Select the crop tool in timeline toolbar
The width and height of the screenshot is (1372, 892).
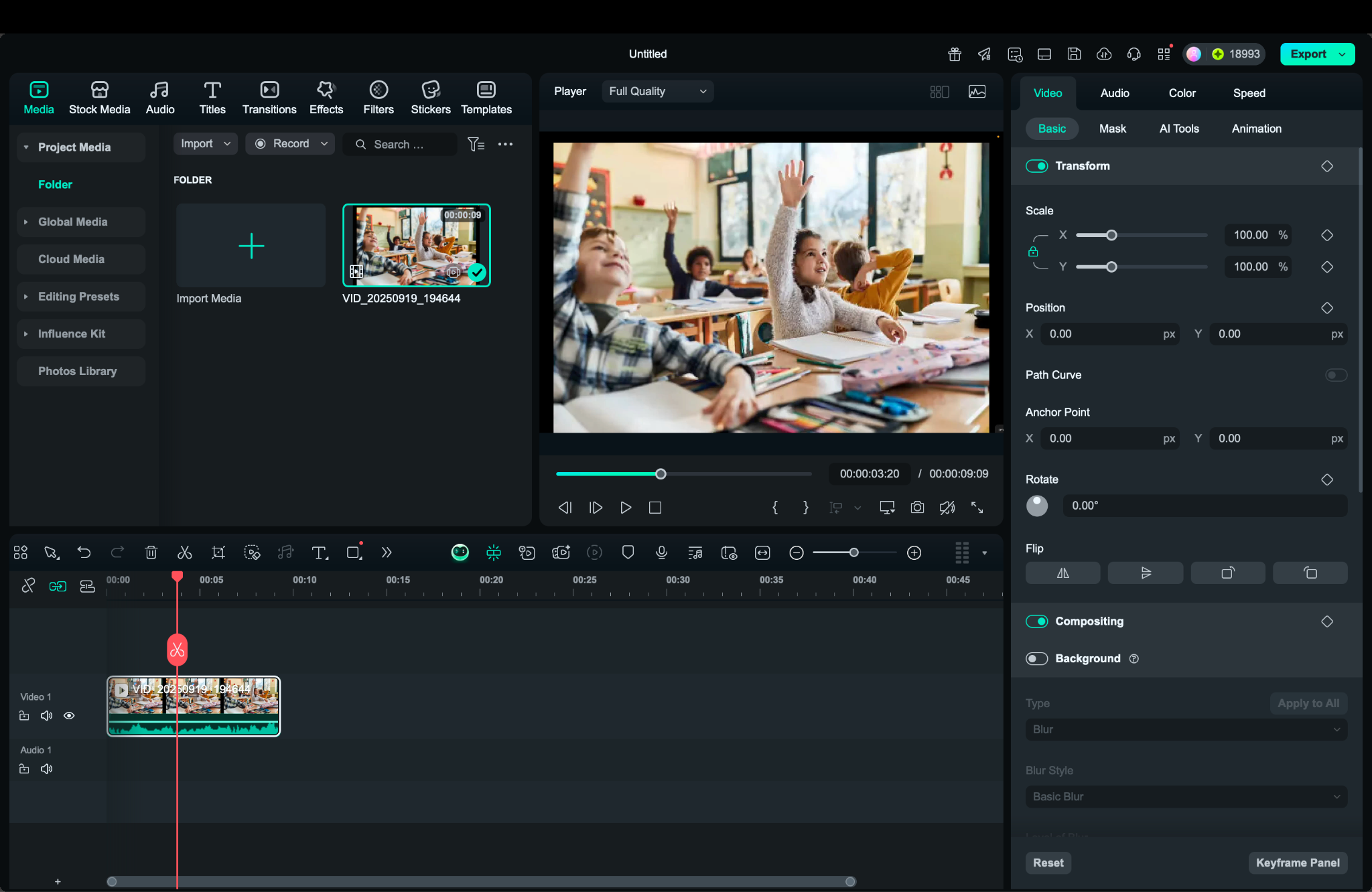coord(218,552)
